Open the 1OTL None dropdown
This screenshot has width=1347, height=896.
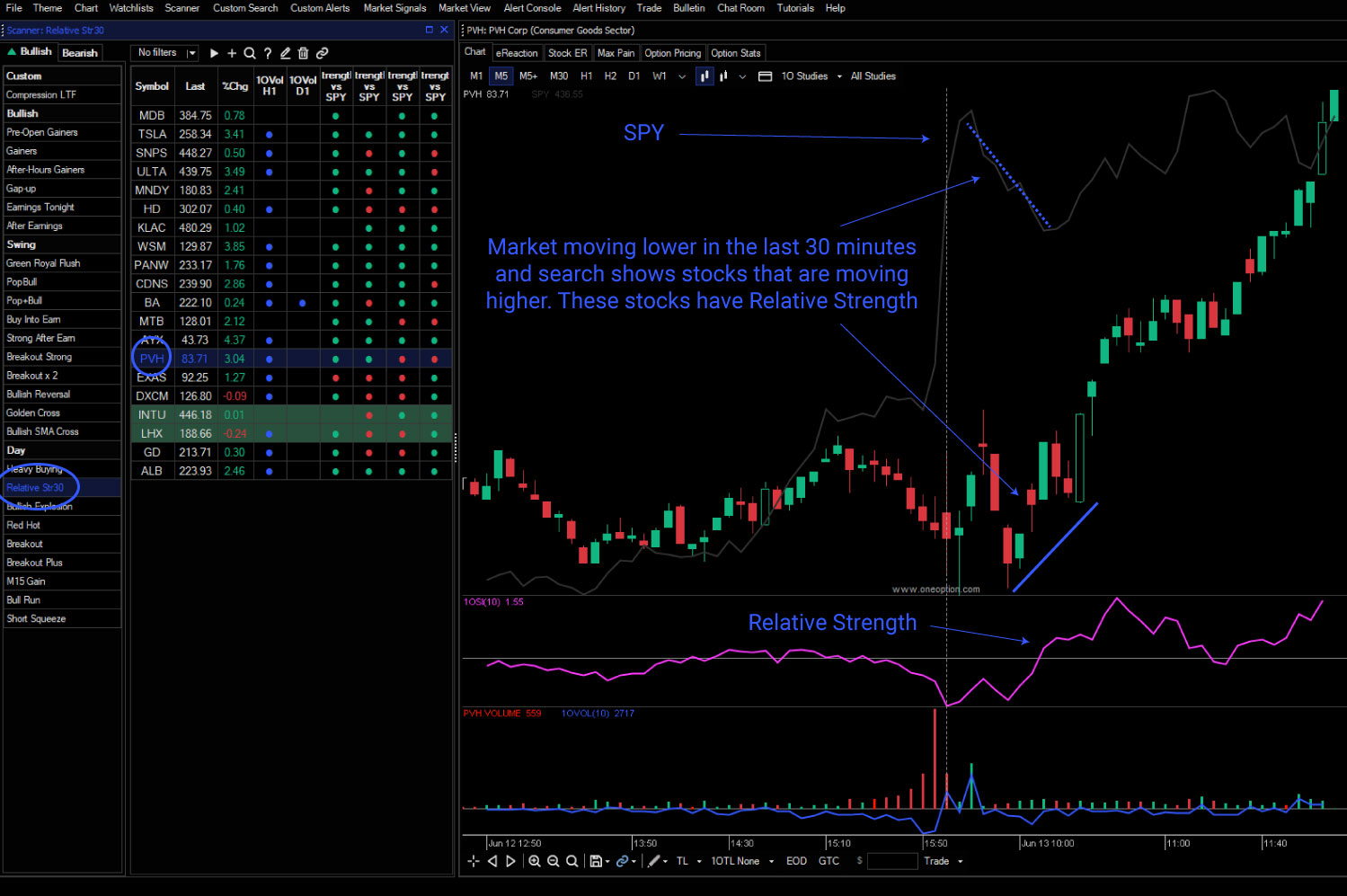coord(735,861)
